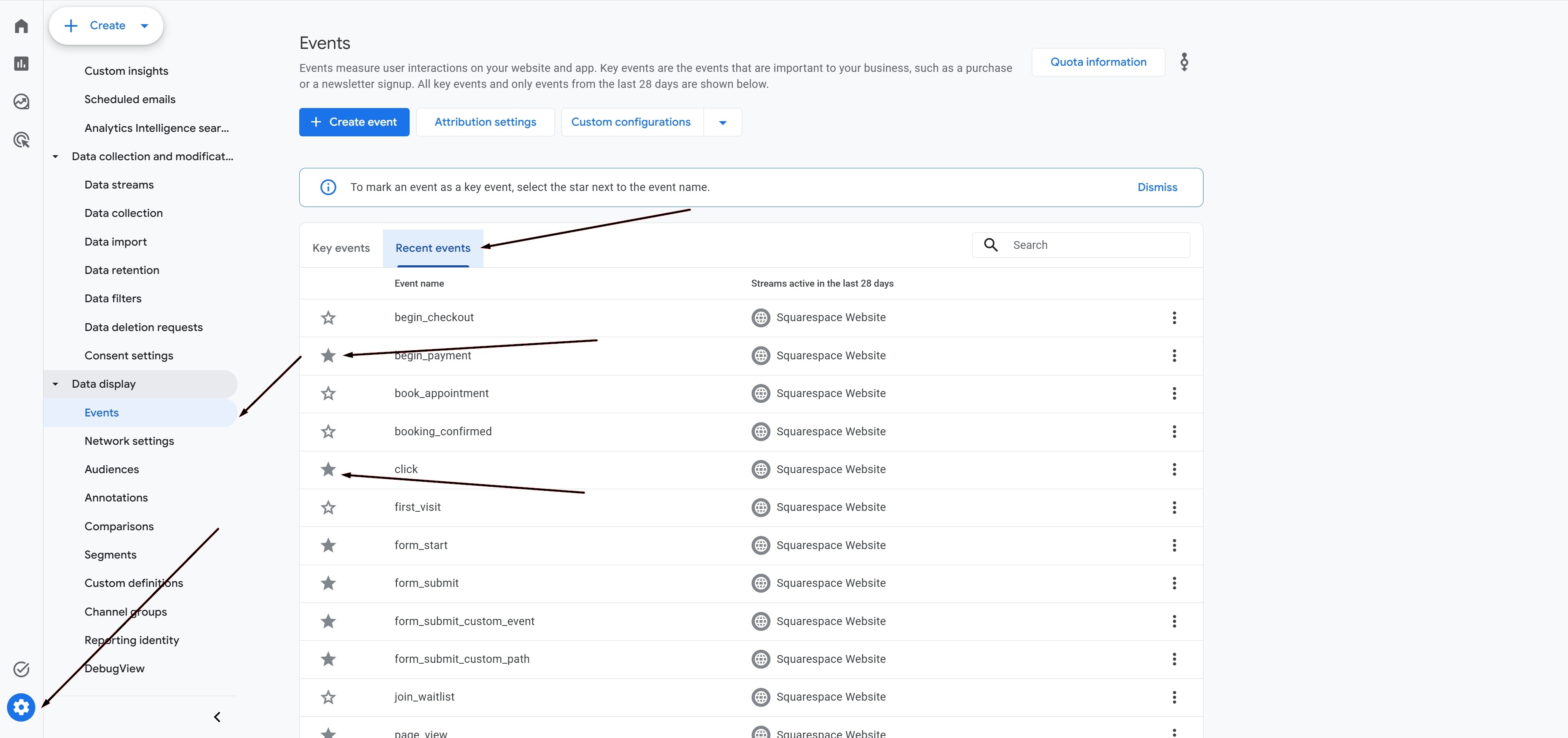This screenshot has width=1568, height=738.
Task: Open more options for form_start row
Action: (x=1174, y=545)
